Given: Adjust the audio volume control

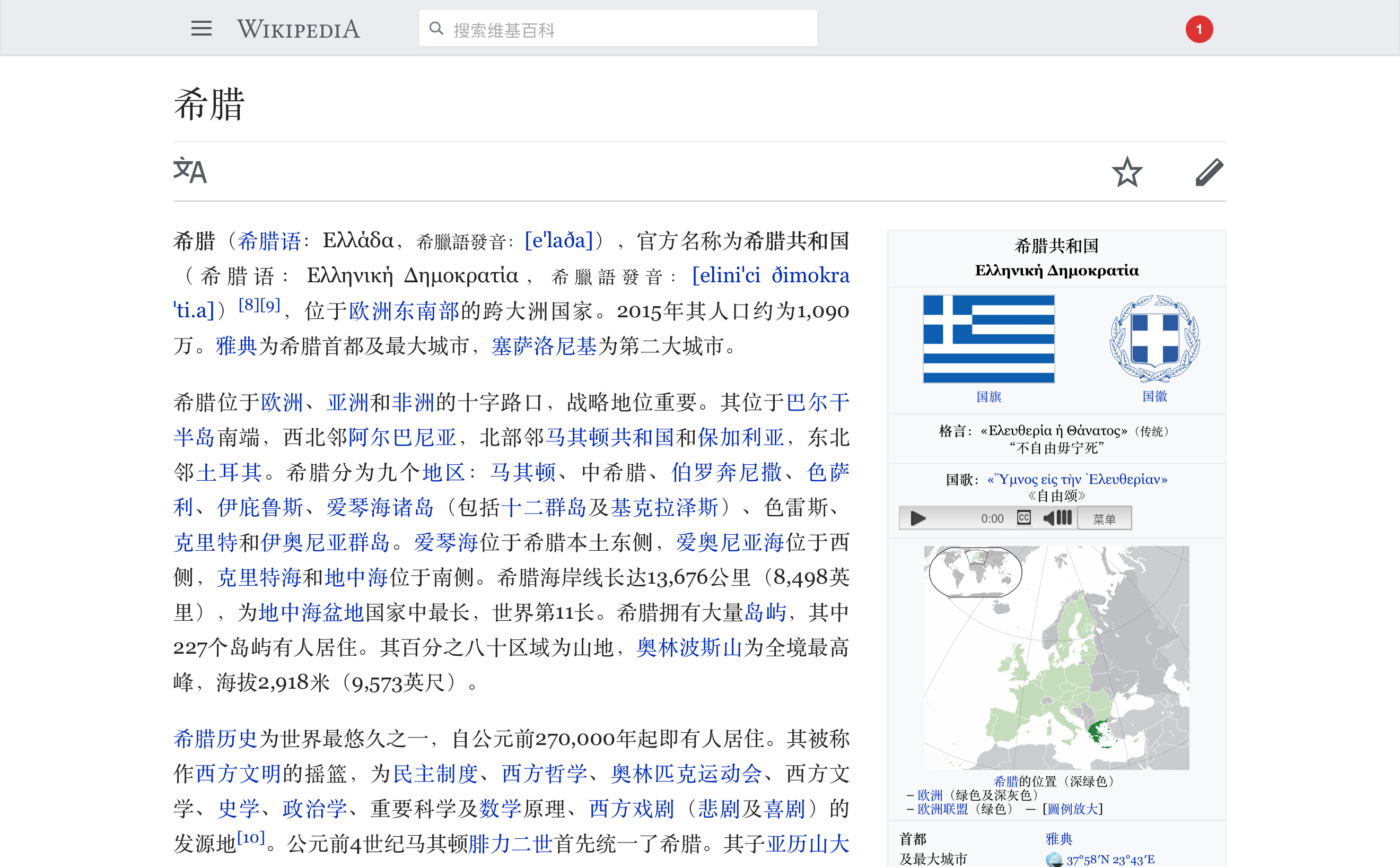Looking at the screenshot, I should coord(1057,518).
